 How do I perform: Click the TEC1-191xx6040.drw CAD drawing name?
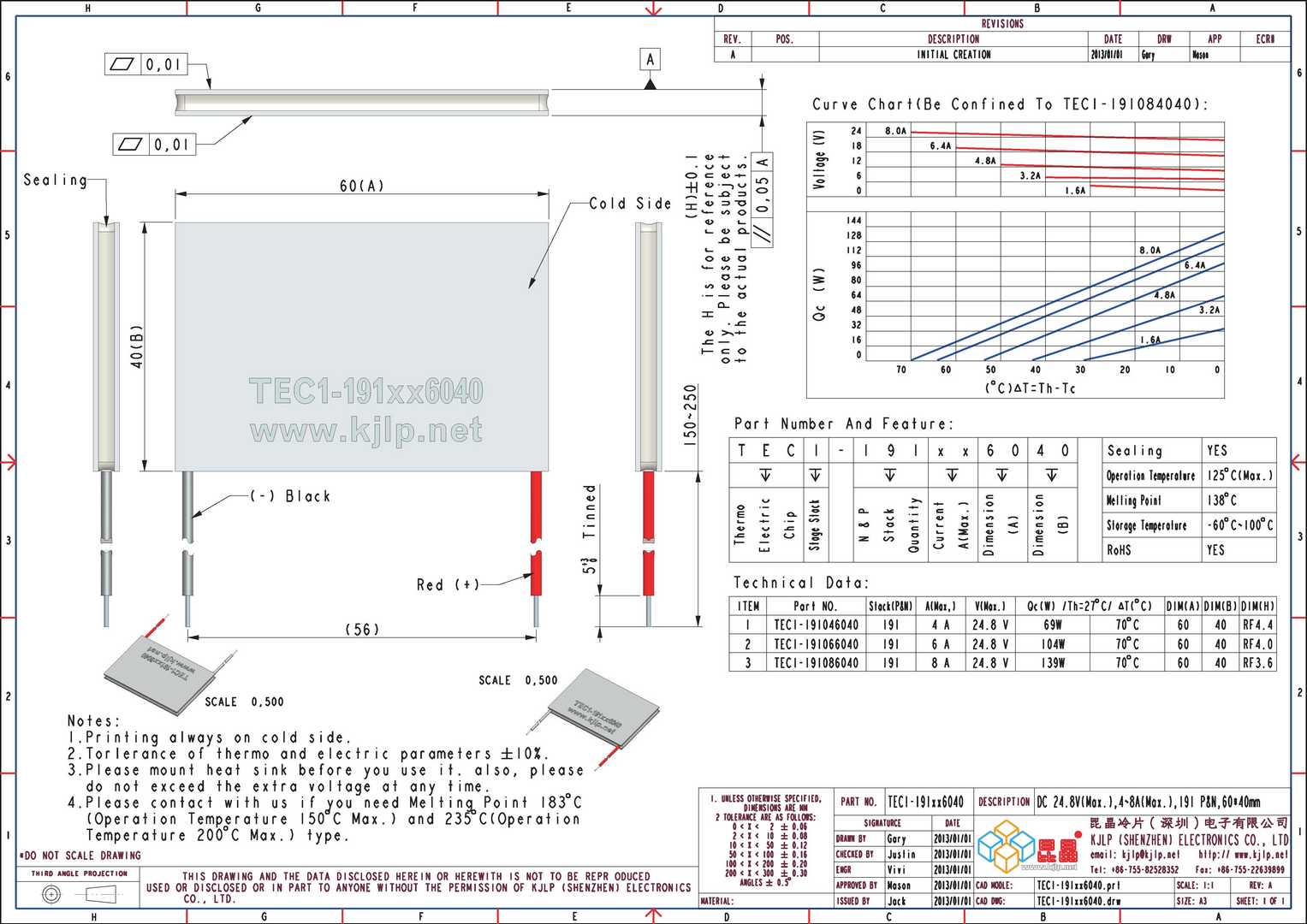click(x=1078, y=902)
